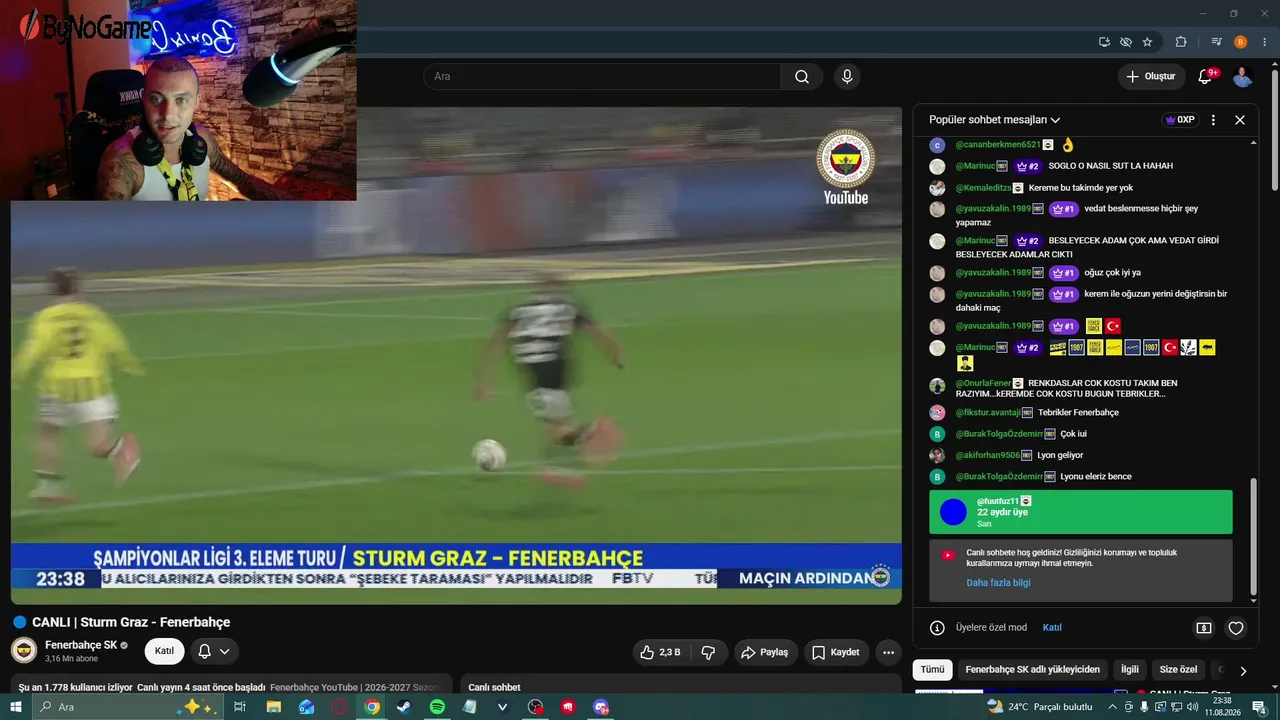The image size is (1280, 720).
Task: Click blue 'Katıl' link in members-only bar
Action: (1052, 628)
